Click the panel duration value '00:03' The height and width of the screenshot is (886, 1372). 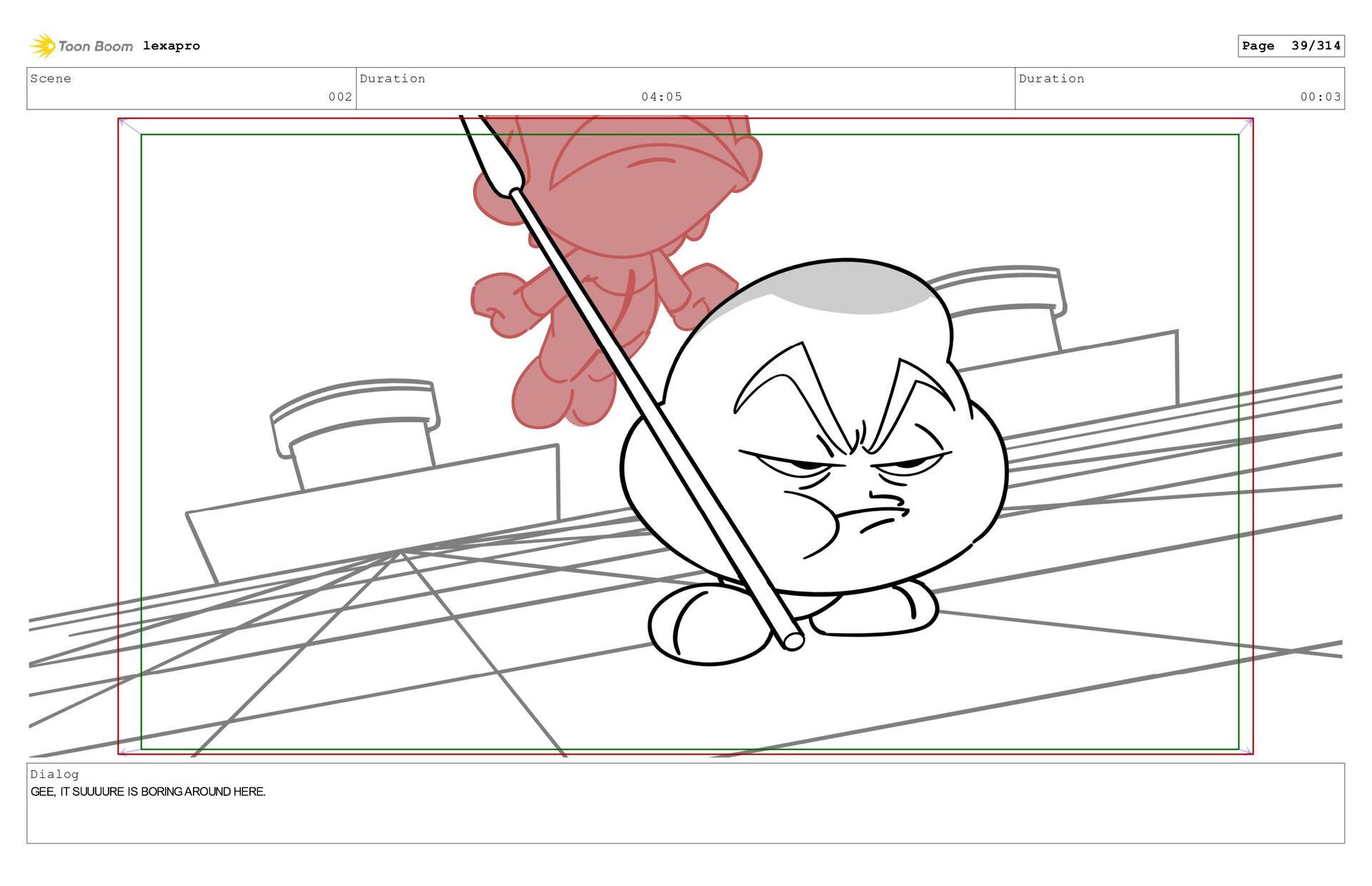tap(1321, 96)
